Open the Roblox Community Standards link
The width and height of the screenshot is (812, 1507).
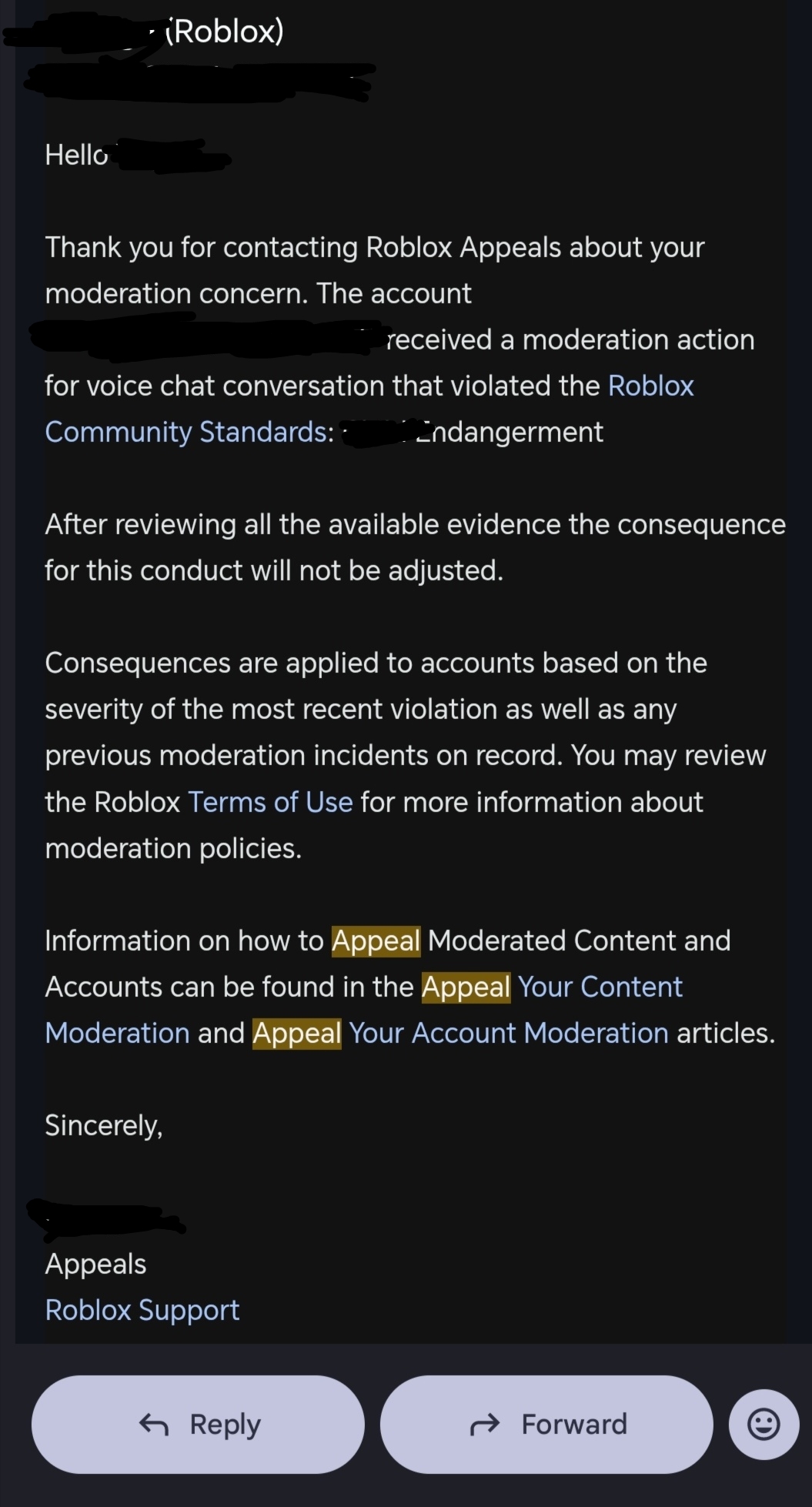[x=650, y=386]
